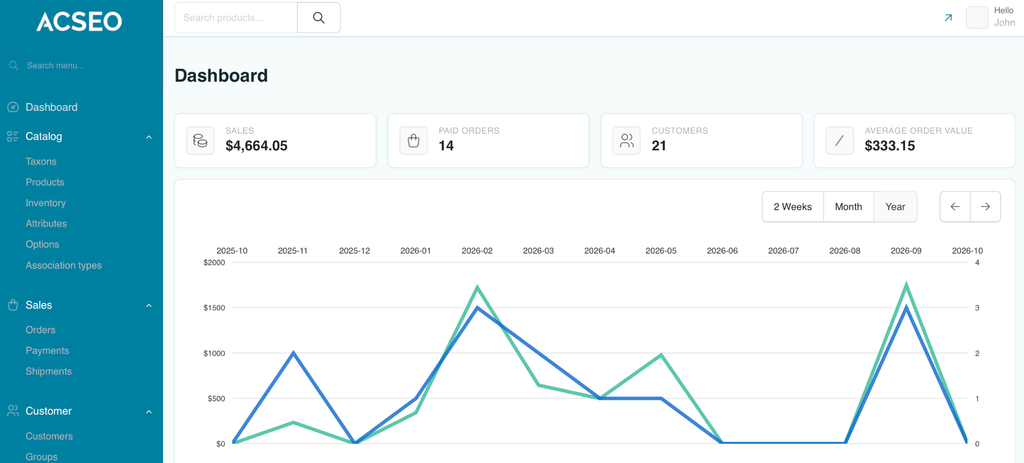This screenshot has height=463, width=1024.
Task: Switch chart to 2 Weeks view
Action: coord(793,206)
